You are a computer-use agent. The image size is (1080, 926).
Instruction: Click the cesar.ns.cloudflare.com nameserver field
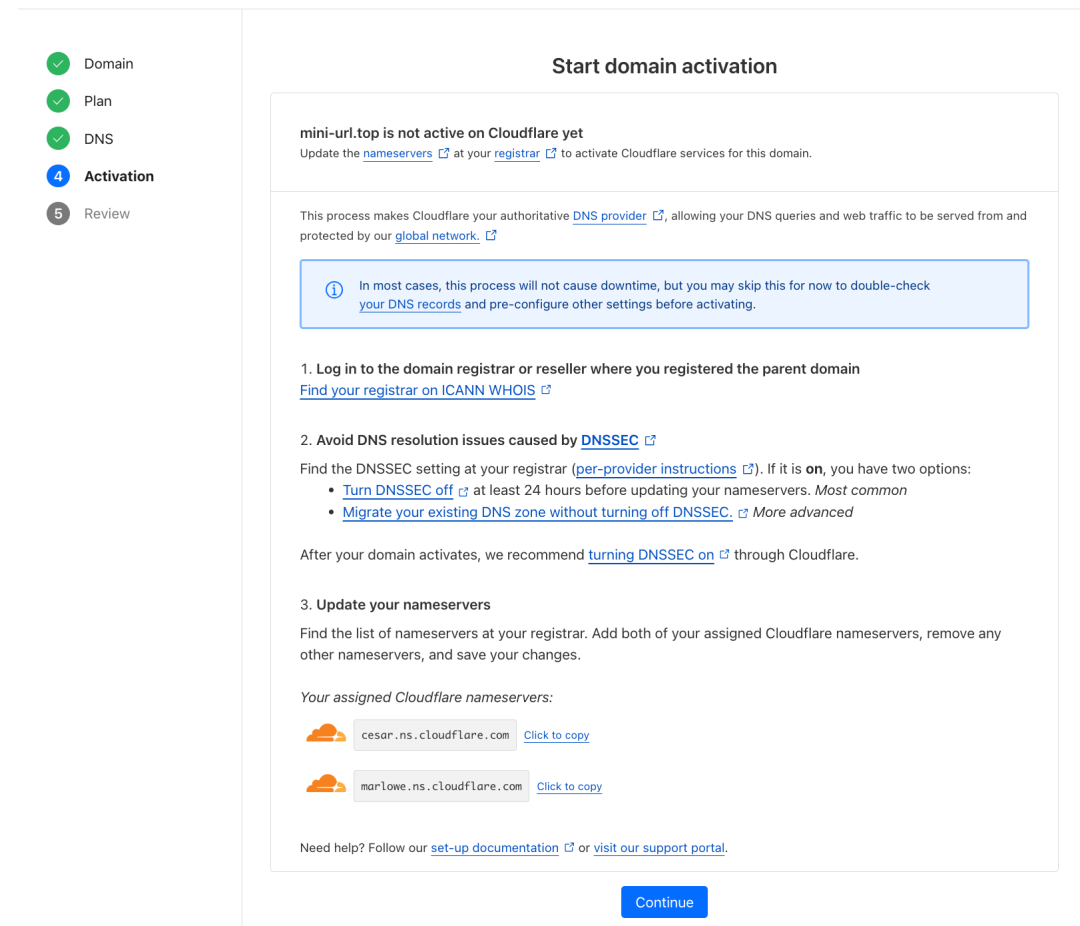click(x=435, y=735)
